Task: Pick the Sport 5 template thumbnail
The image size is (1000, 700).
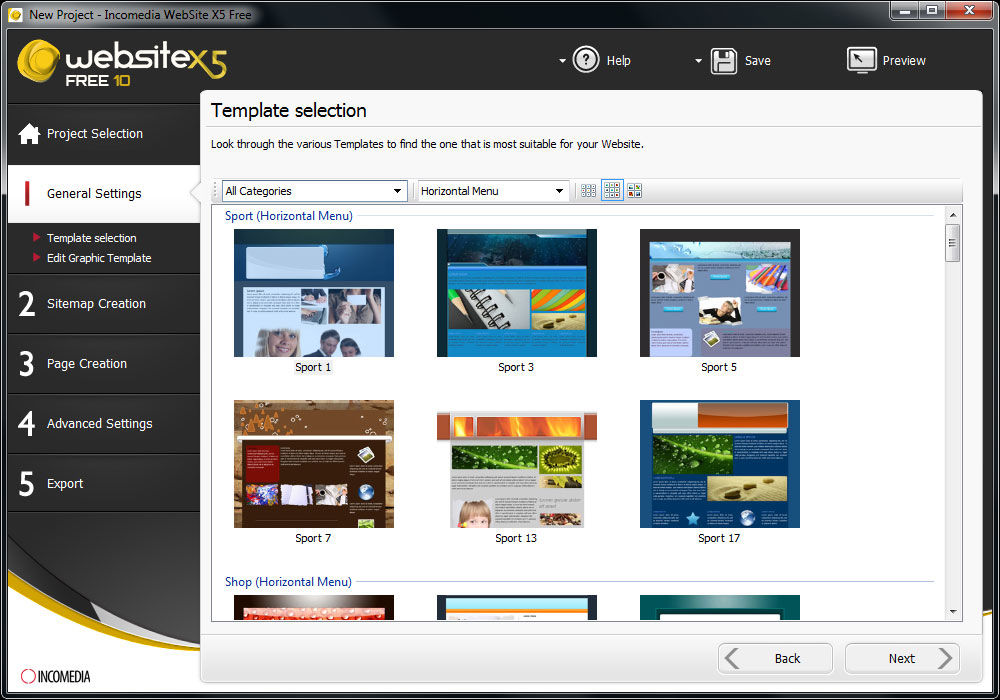Action: [x=719, y=293]
